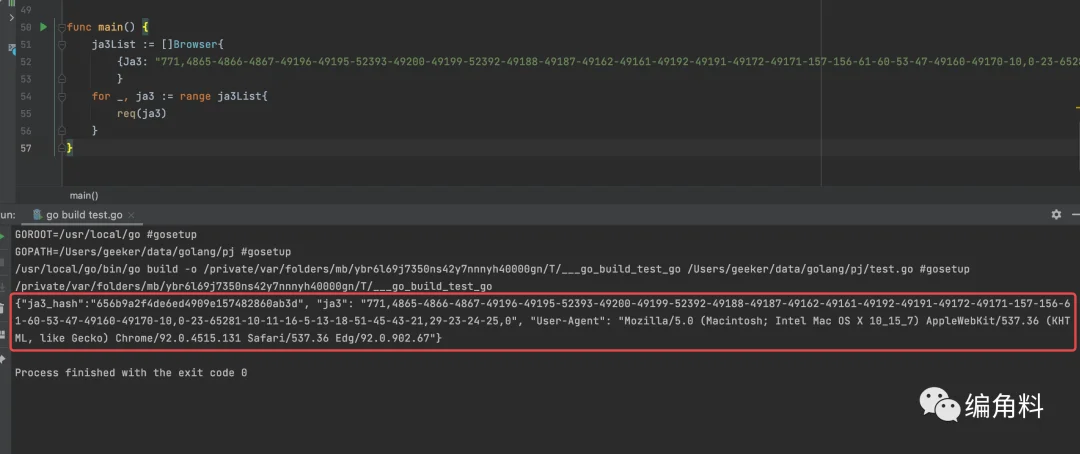This screenshot has width=1080, height=454.
Task: Click the GOPATH=/Users/geeker console line
Action: tap(153, 251)
